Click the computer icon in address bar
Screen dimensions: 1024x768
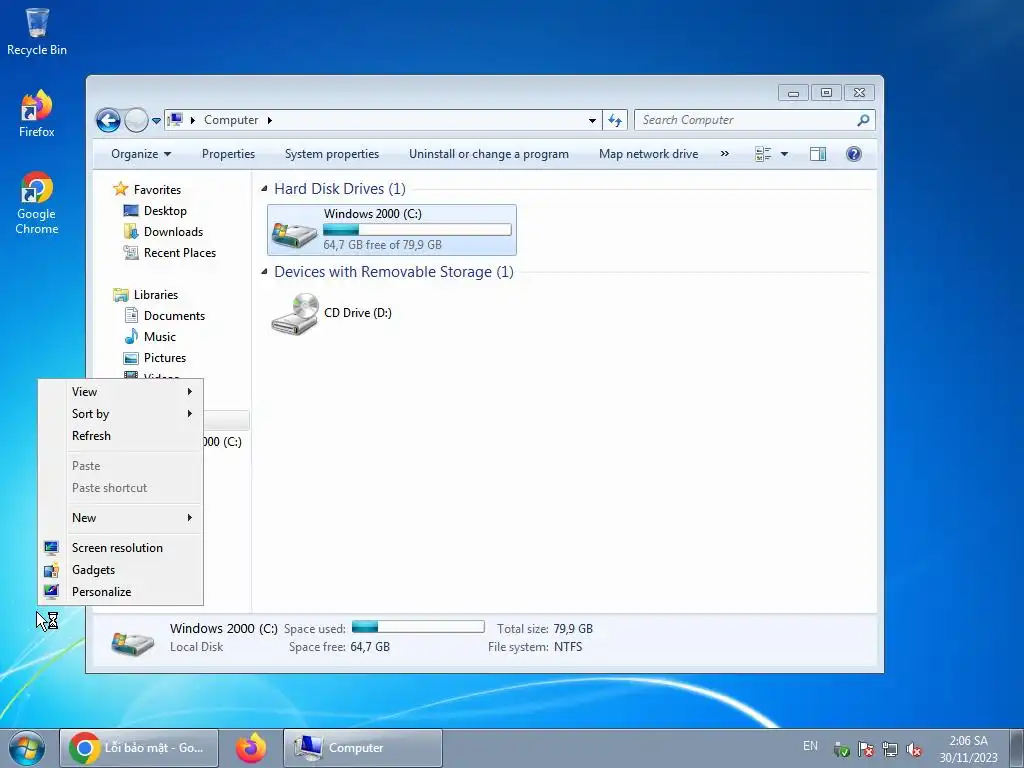(x=175, y=120)
